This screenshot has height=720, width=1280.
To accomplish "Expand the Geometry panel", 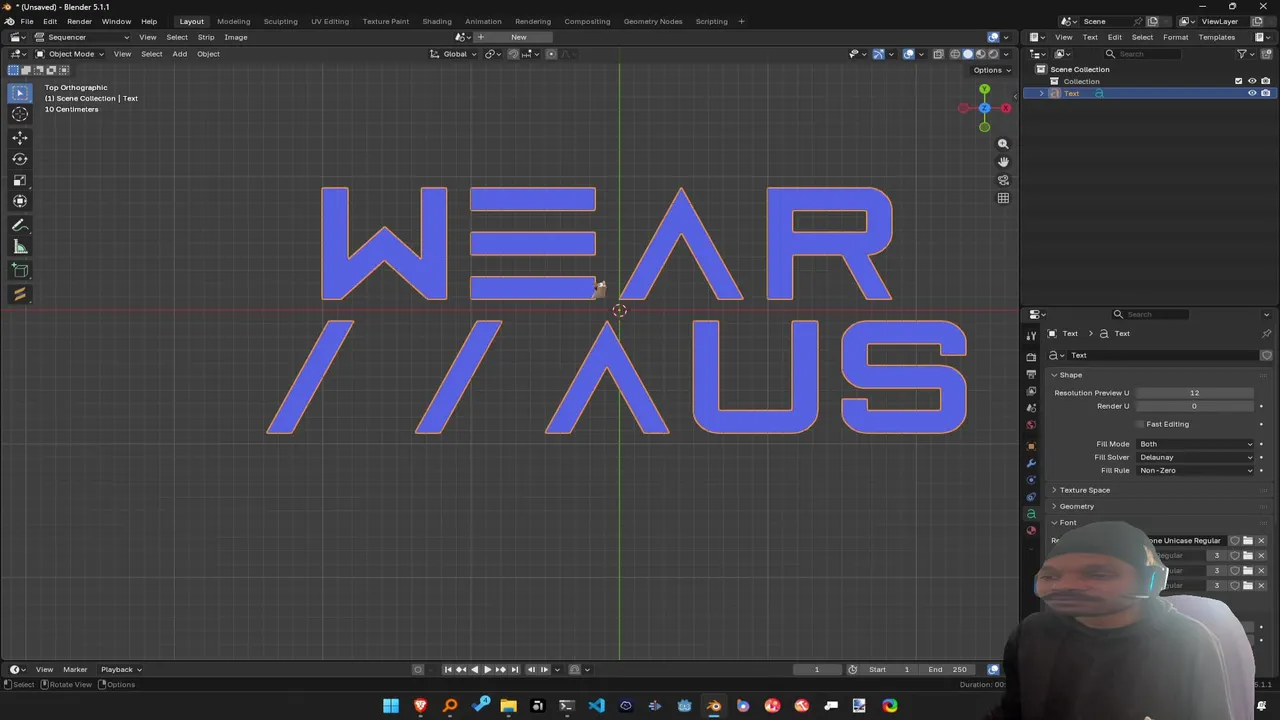I will tap(1076, 506).
